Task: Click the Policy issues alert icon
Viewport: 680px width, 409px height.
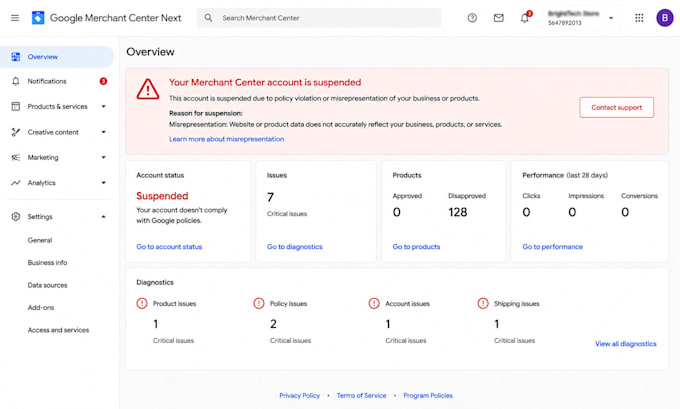Action: pyautogui.click(x=259, y=303)
